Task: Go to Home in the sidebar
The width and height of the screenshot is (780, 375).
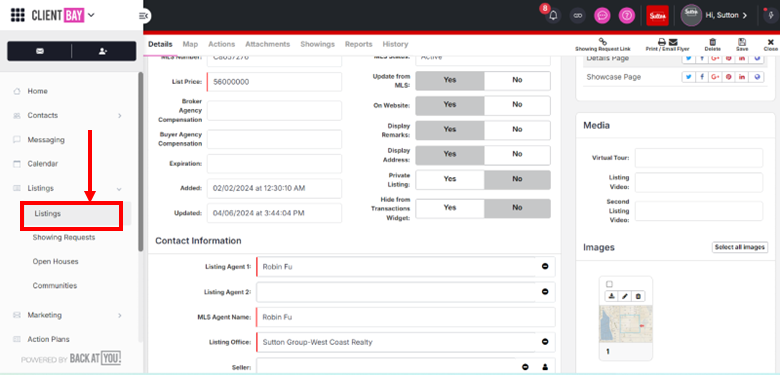Action: tap(37, 92)
